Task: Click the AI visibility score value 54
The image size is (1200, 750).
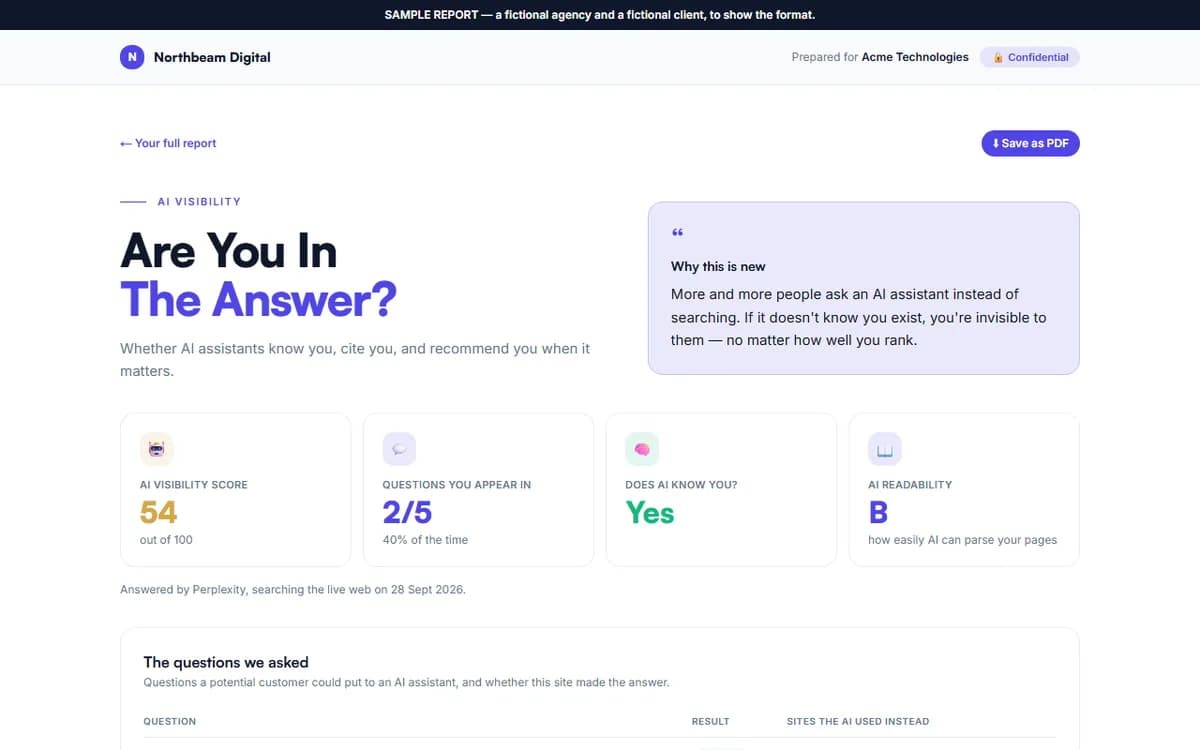Action: [159, 512]
